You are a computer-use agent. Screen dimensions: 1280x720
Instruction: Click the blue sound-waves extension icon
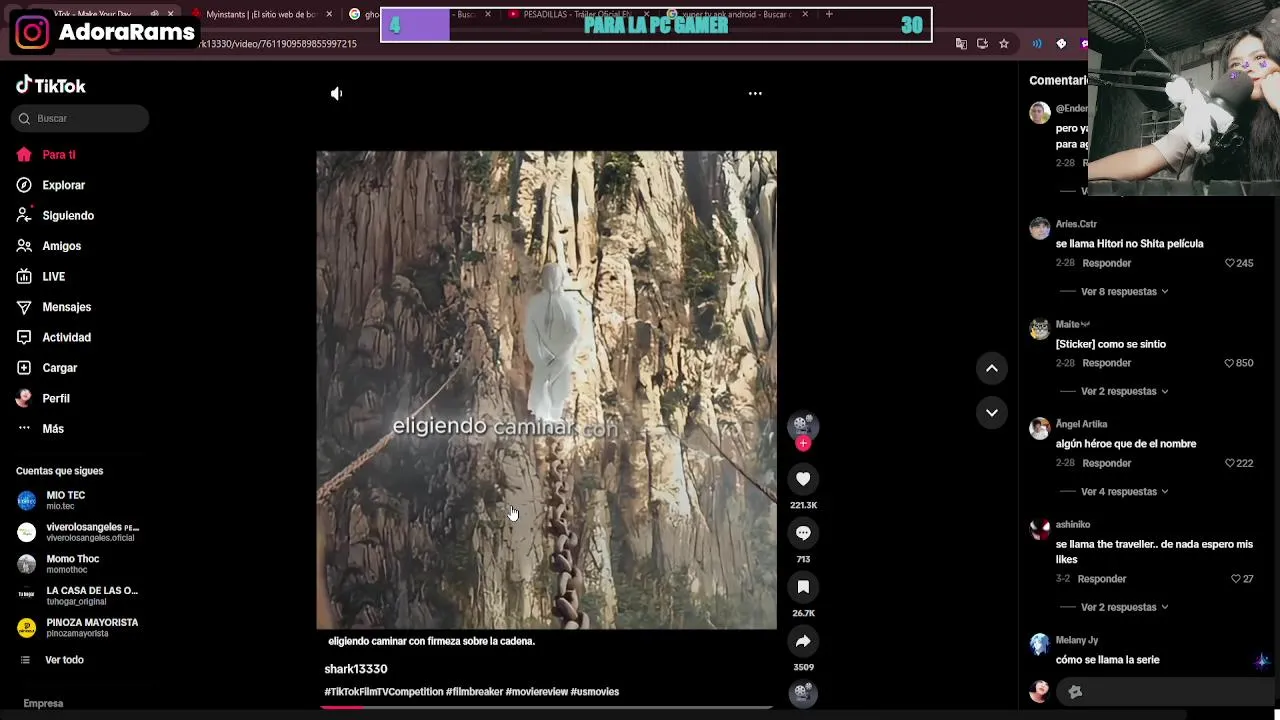pyautogui.click(x=1037, y=44)
